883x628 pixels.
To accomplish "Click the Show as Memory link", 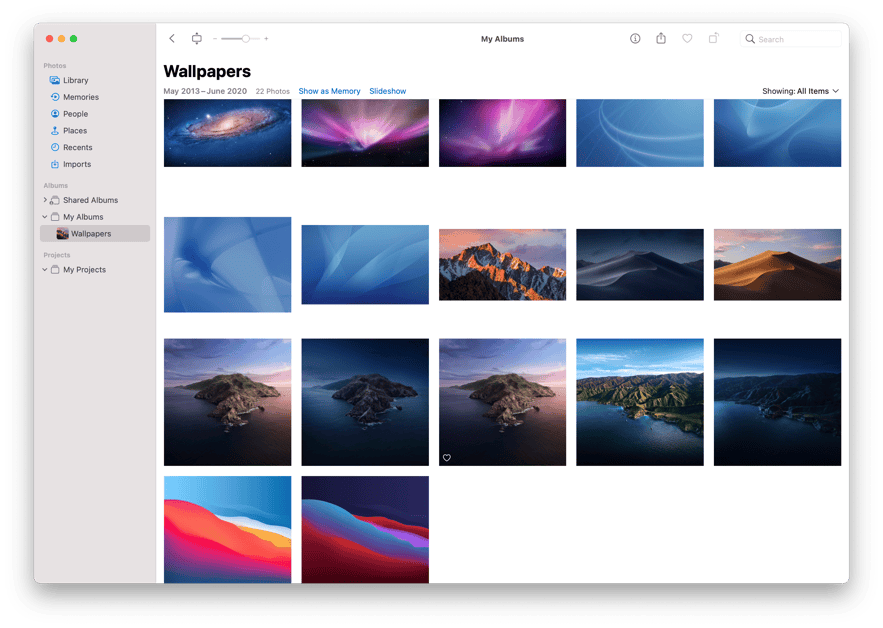I will [329, 91].
